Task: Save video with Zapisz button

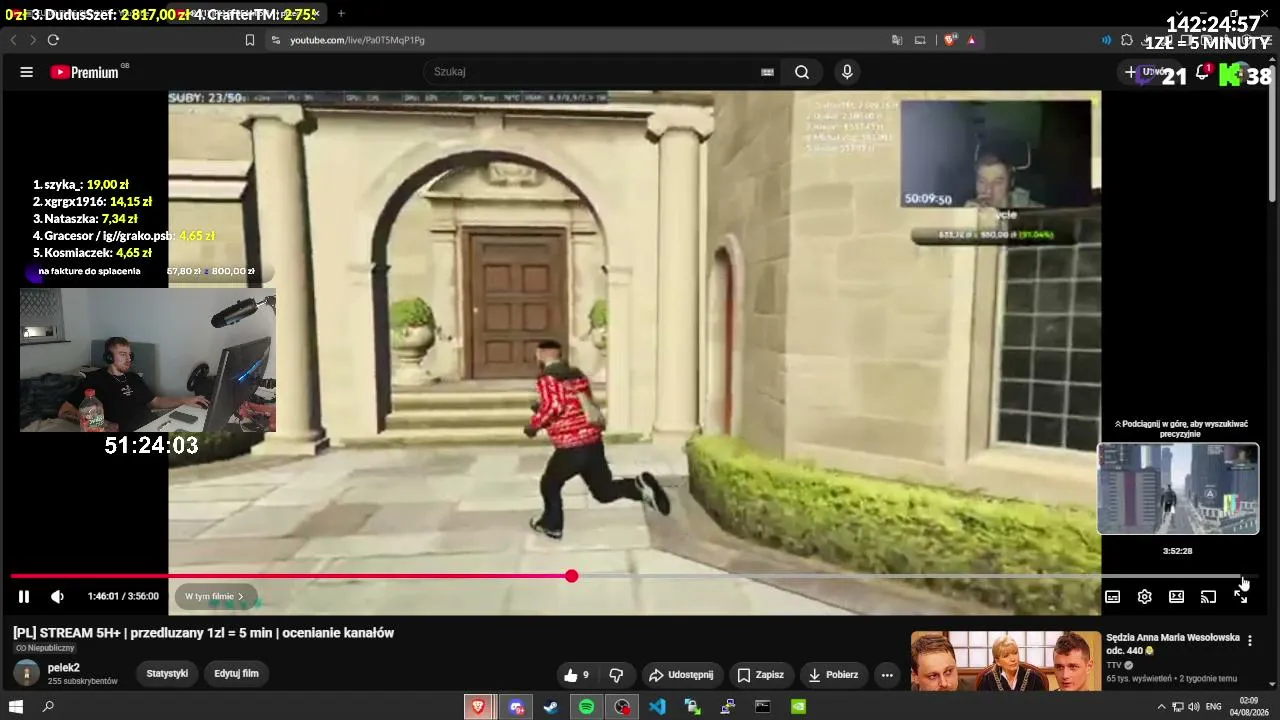Action: [760, 675]
